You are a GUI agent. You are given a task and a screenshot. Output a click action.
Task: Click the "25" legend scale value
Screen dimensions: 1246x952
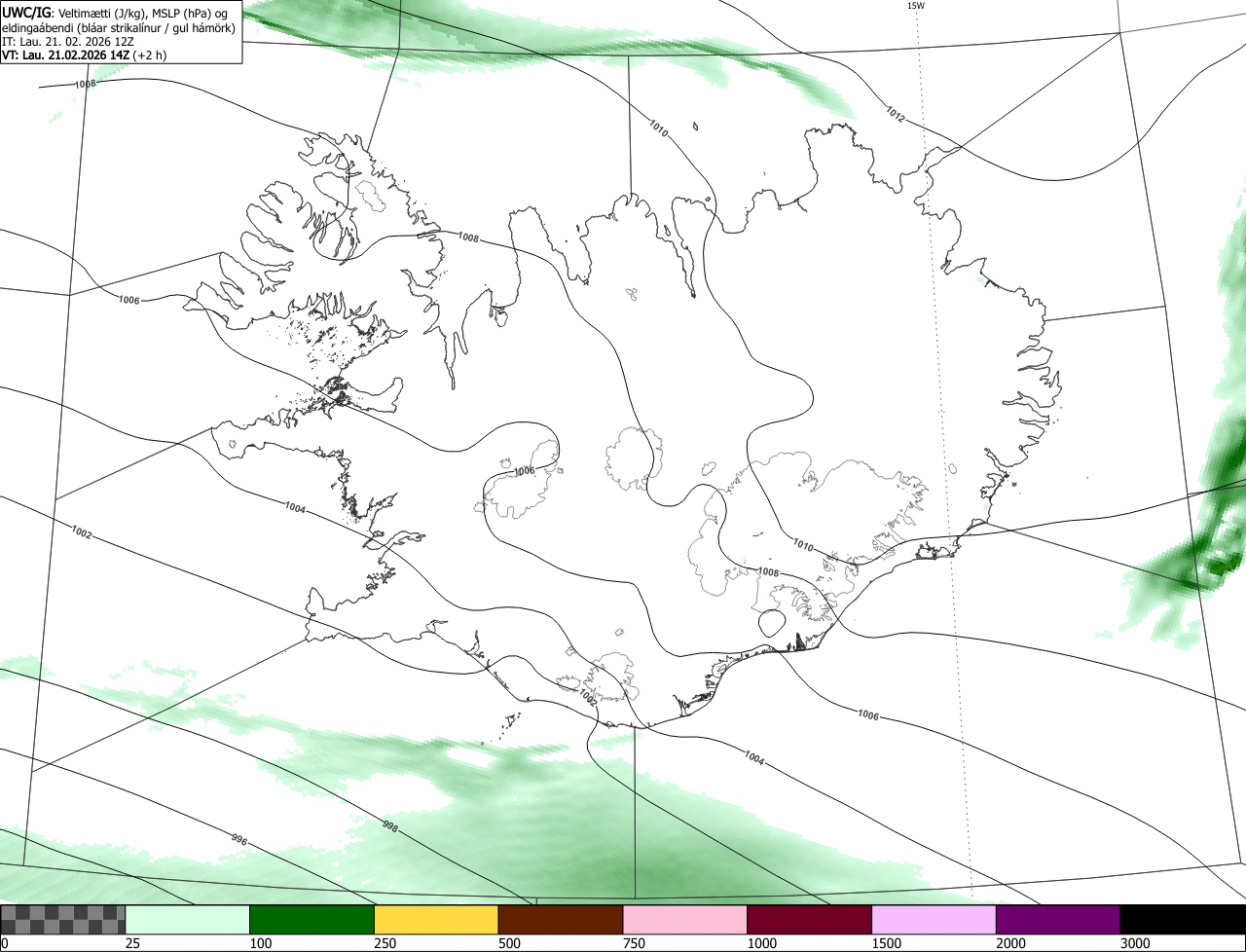pyautogui.click(x=131, y=943)
